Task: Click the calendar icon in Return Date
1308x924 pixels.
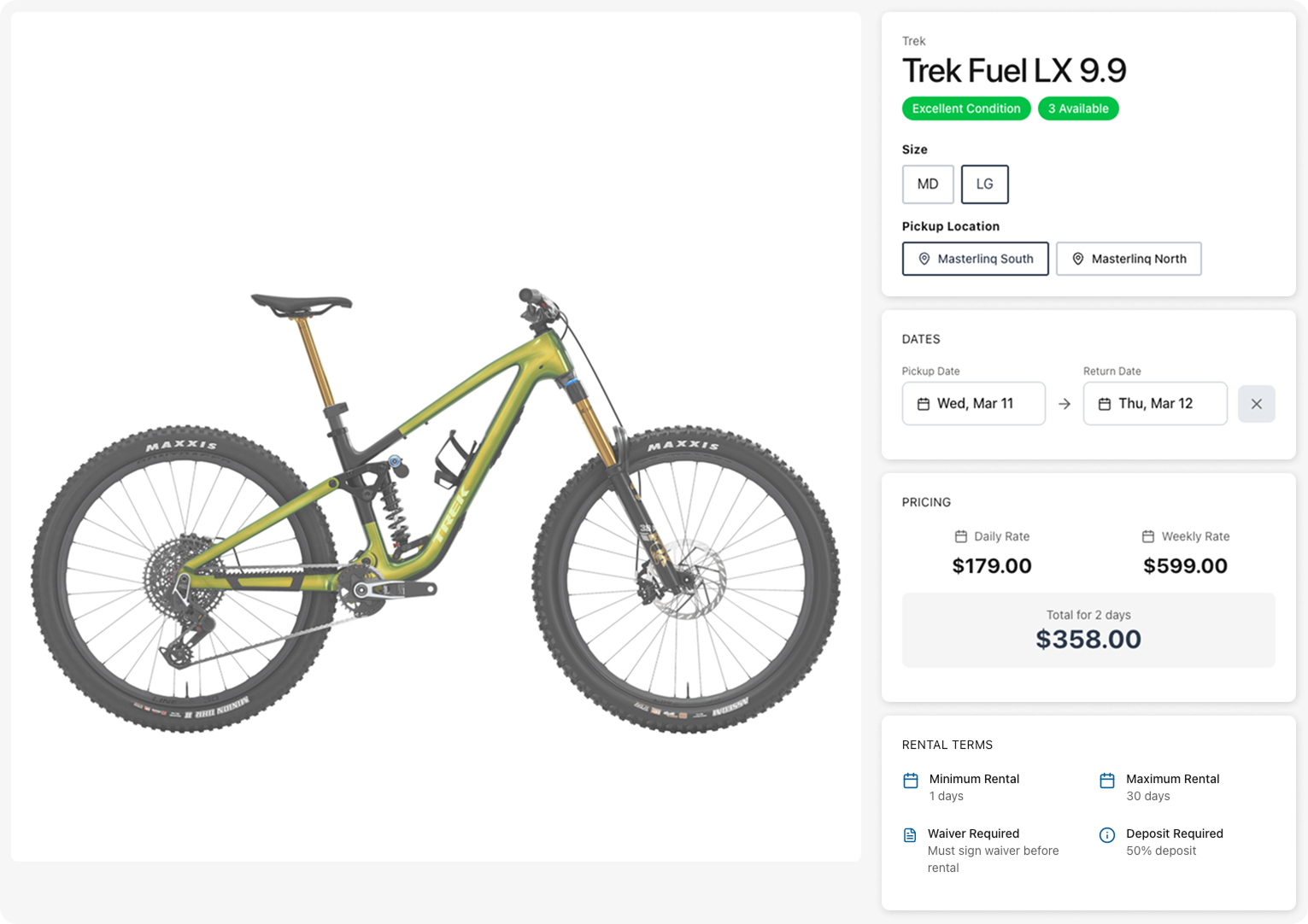Action: (x=1105, y=404)
